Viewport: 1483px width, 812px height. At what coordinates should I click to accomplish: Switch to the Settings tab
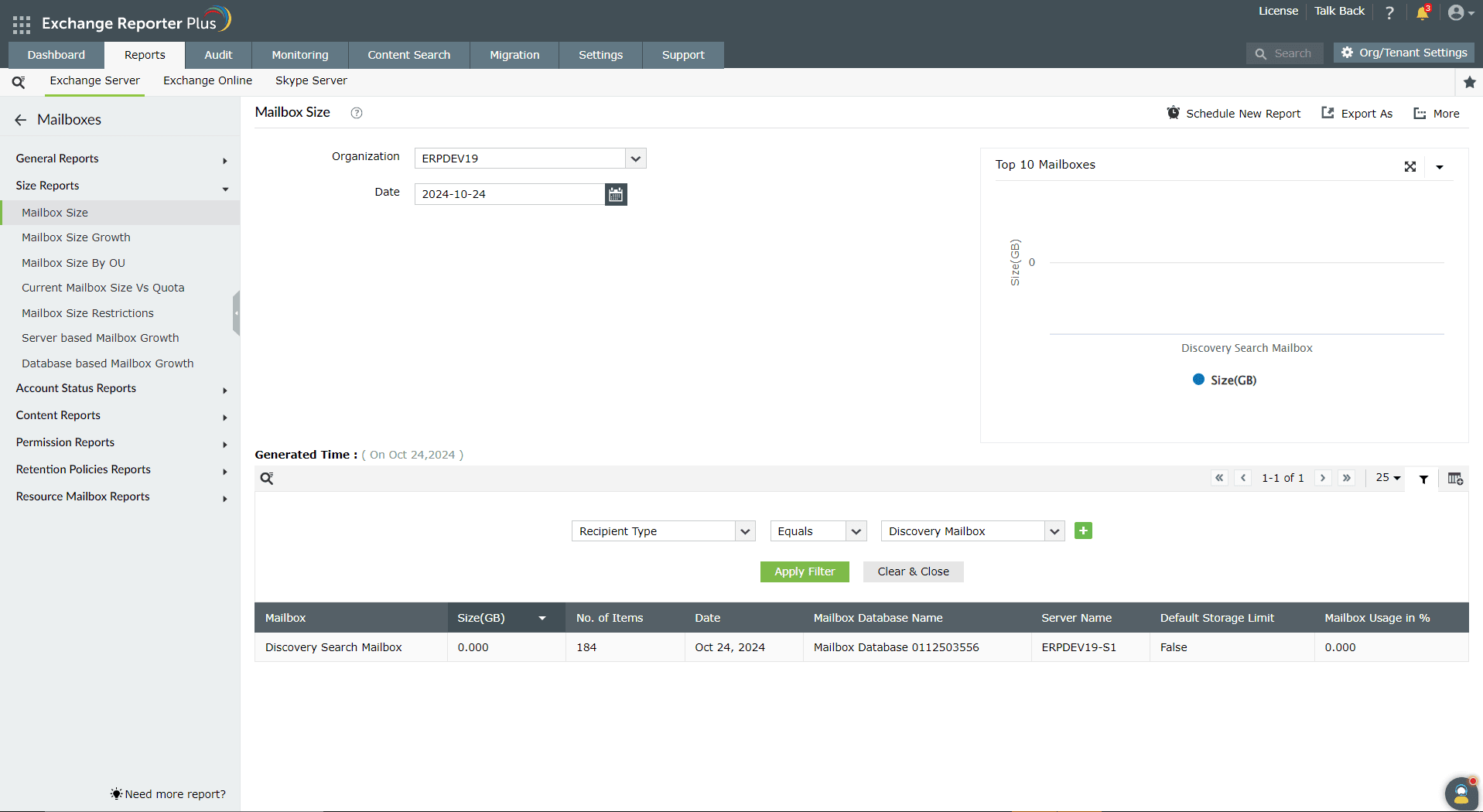click(x=600, y=55)
